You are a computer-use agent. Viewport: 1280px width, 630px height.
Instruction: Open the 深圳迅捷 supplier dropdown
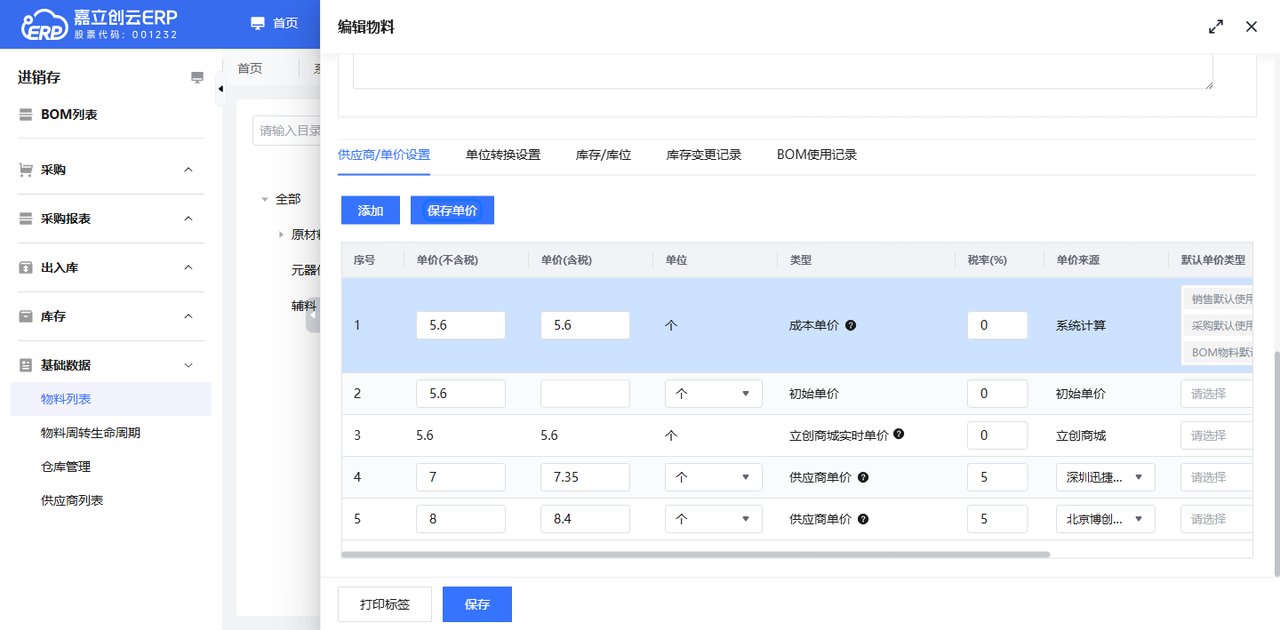(x=1105, y=477)
